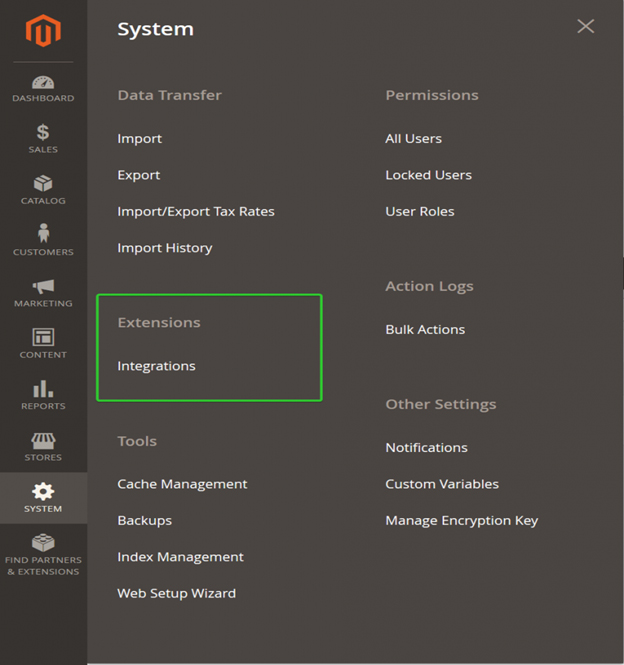Open Bulk Actions under Action Logs
The image size is (624, 665).
click(x=425, y=330)
